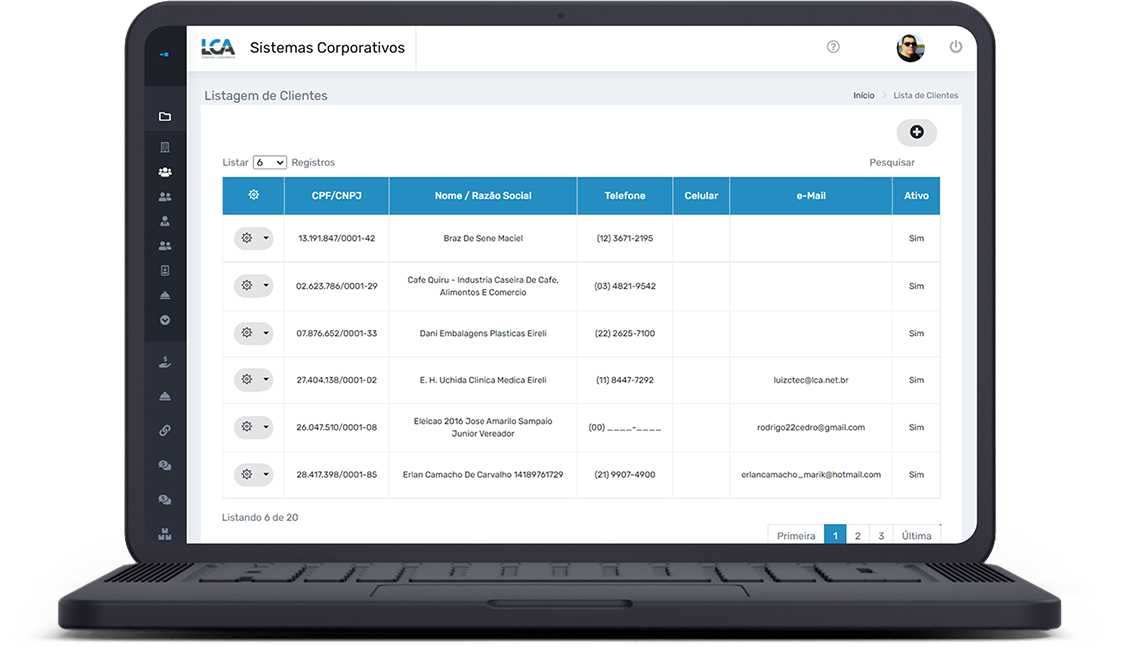Open the user profile avatar
1123x647 pixels.
pos(910,47)
